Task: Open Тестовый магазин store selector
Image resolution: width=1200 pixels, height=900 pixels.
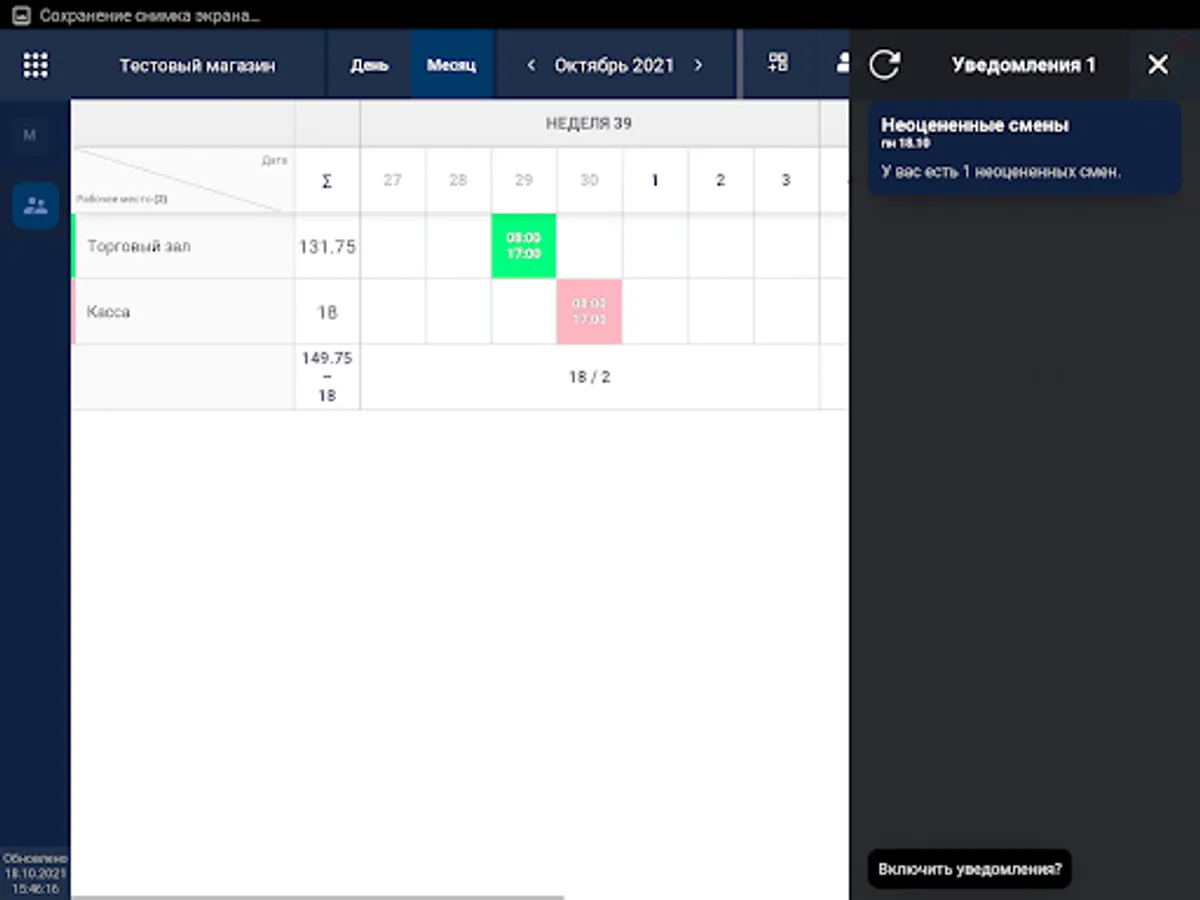Action: coord(197,66)
